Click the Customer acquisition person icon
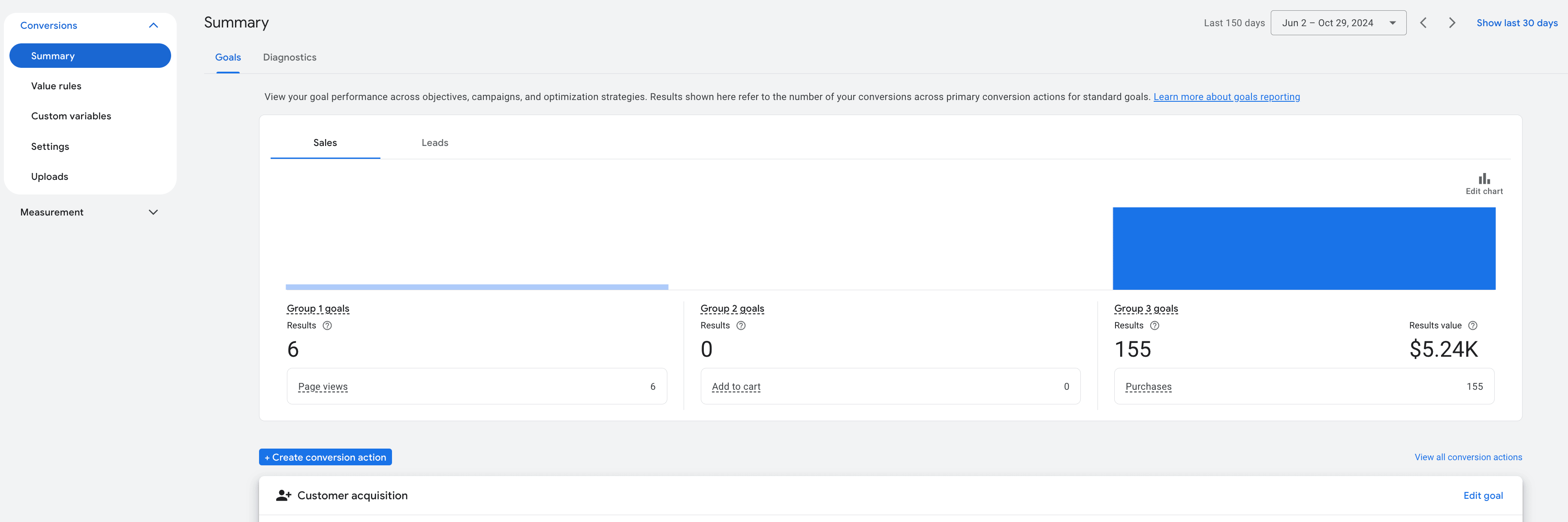Image resolution: width=1568 pixels, height=522 pixels. pyautogui.click(x=283, y=495)
